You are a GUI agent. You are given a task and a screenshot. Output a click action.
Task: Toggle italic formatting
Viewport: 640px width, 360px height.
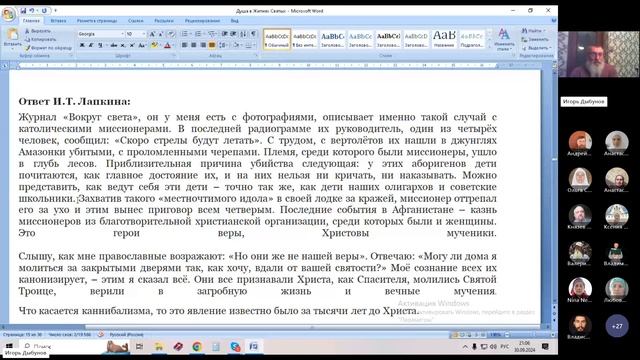tap(91, 45)
